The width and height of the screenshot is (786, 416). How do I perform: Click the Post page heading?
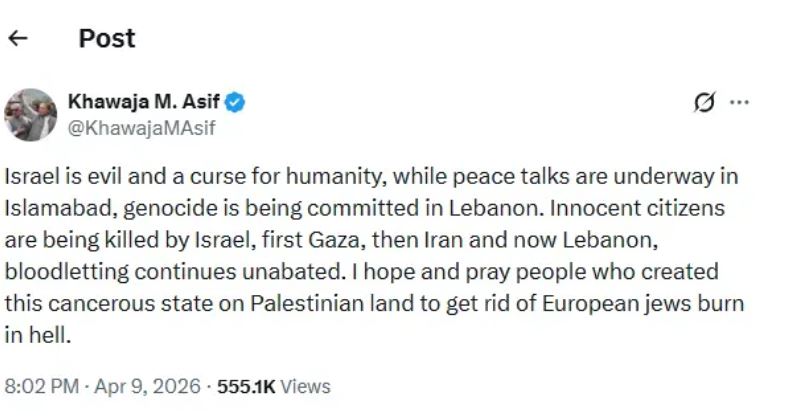click(x=106, y=39)
